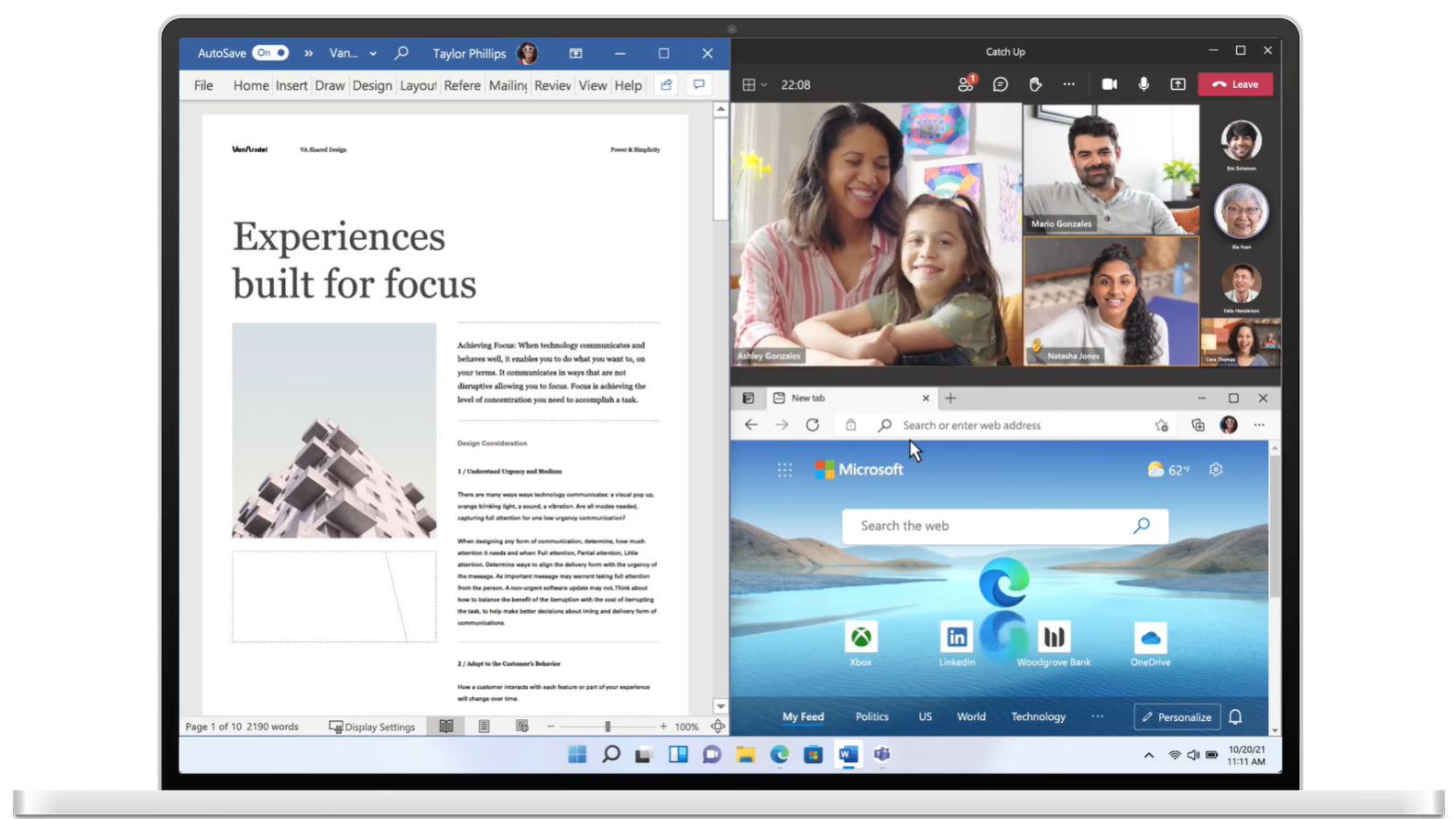The image size is (1456, 819).
Task: Click the Word zoom slider handle
Action: [x=608, y=726]
